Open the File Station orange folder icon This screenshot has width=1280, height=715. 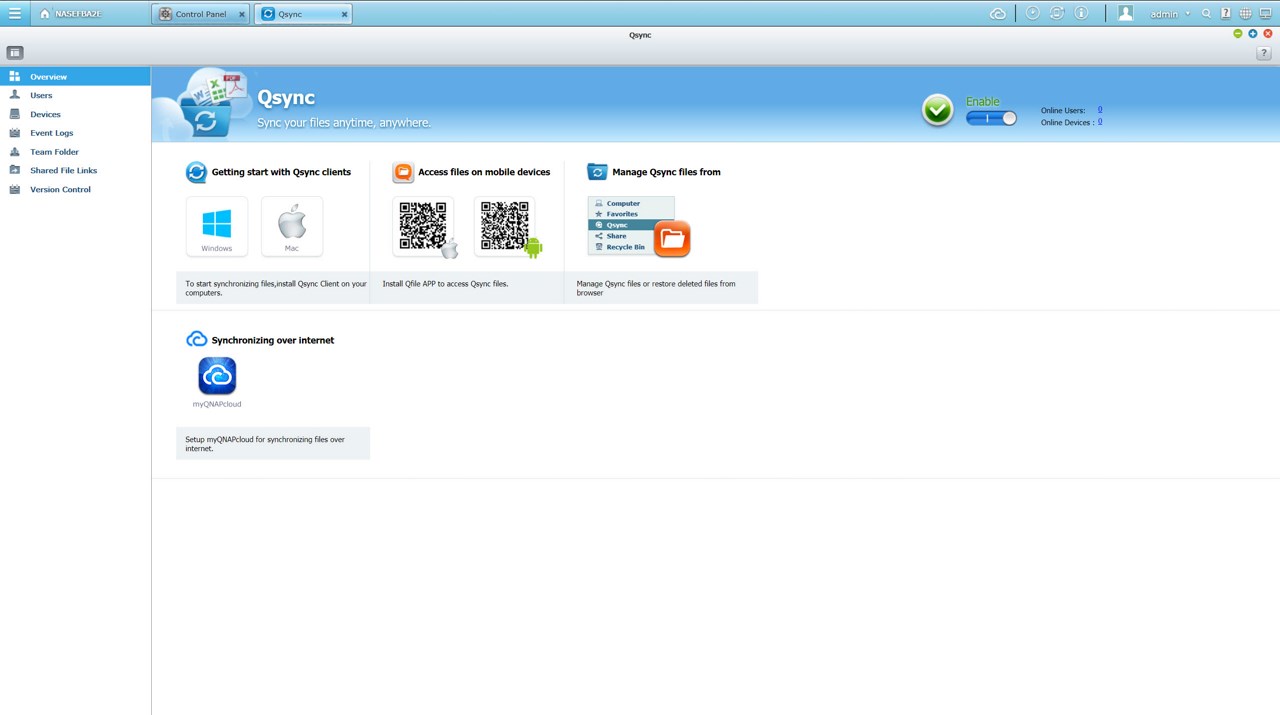[x=672, y=238]
